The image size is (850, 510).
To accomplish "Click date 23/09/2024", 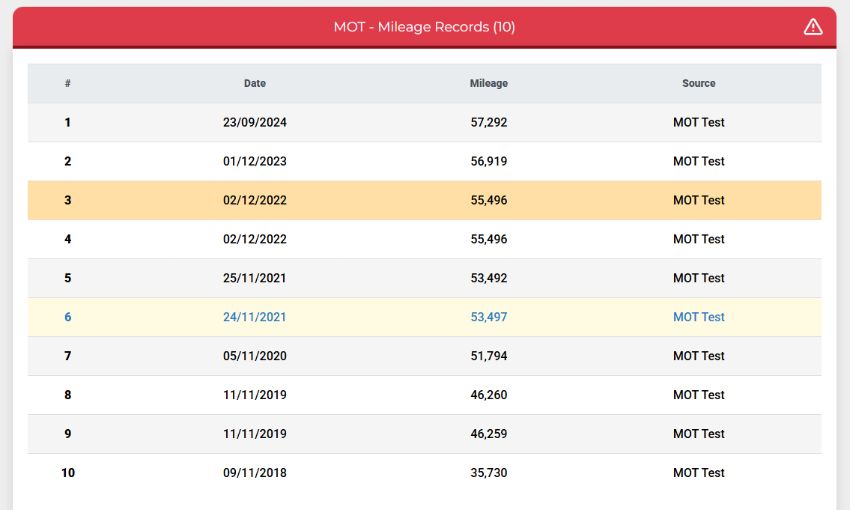I will click(255, 122).
